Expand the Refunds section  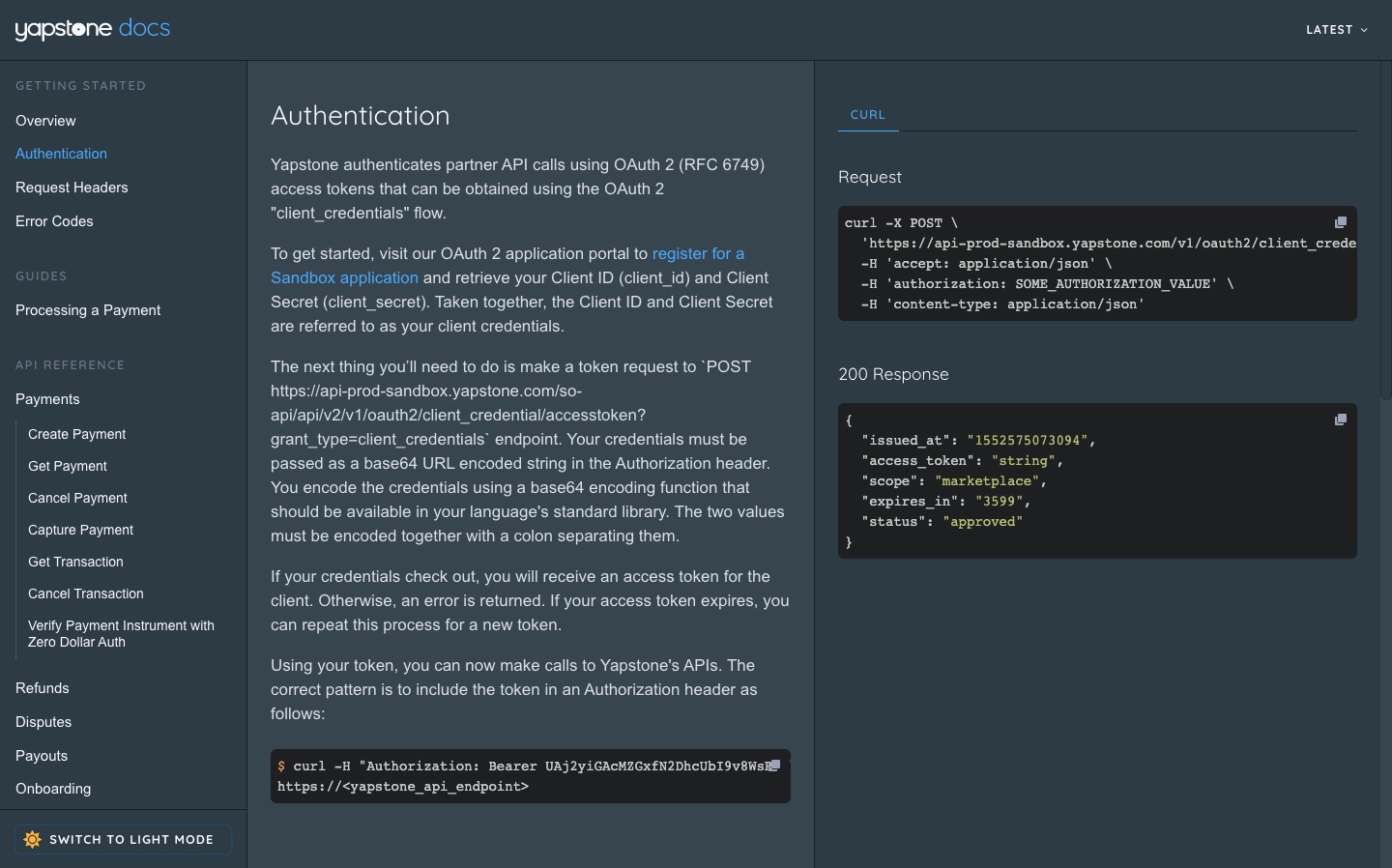click(43, 688)
